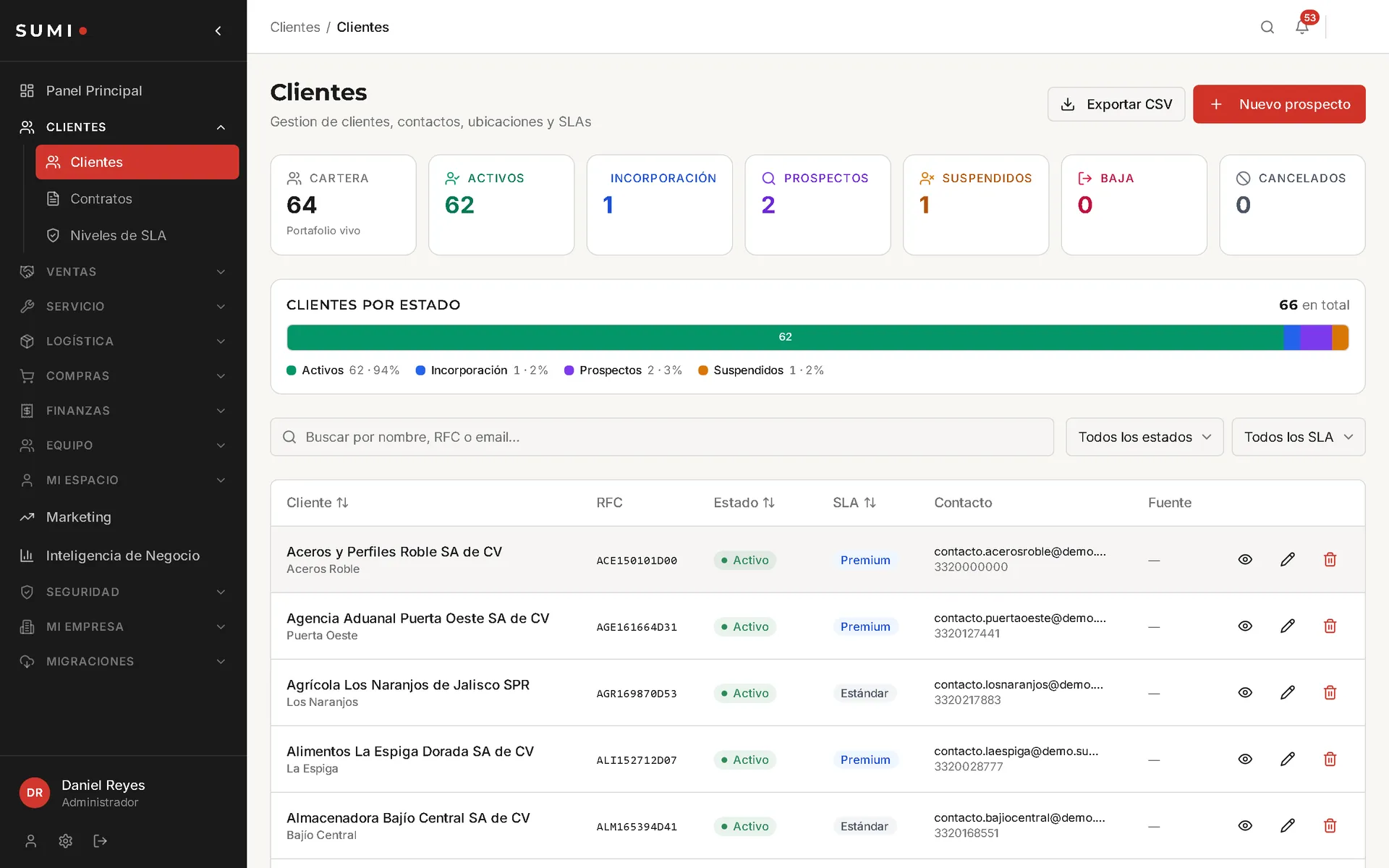Expand the FINANZAS sidebar section
Viewport: 1389px width, 868px height.
coord(123,411)
